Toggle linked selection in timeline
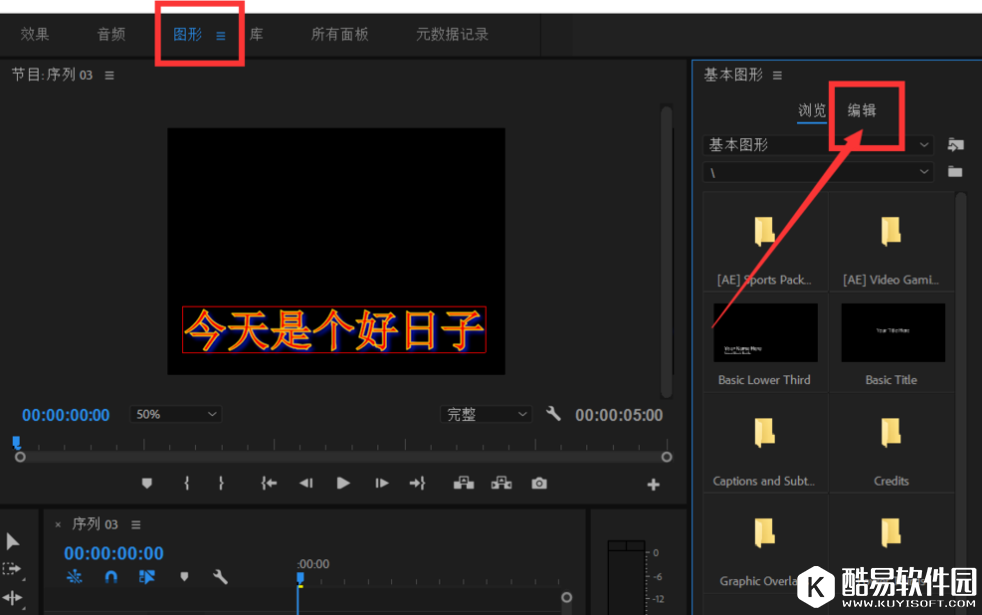The image size is (982, 615). [x=147, y=577]
